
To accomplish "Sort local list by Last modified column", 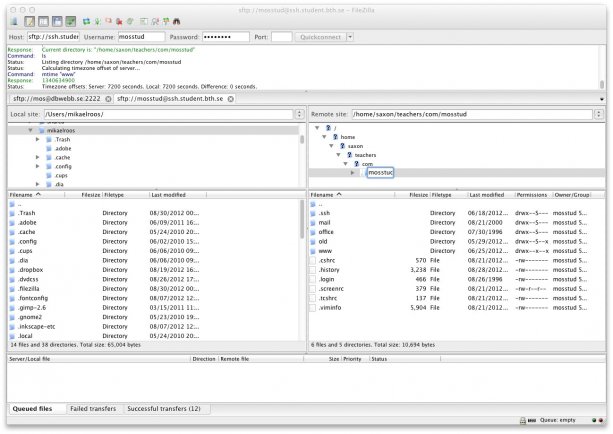I will tap(178, 195).
